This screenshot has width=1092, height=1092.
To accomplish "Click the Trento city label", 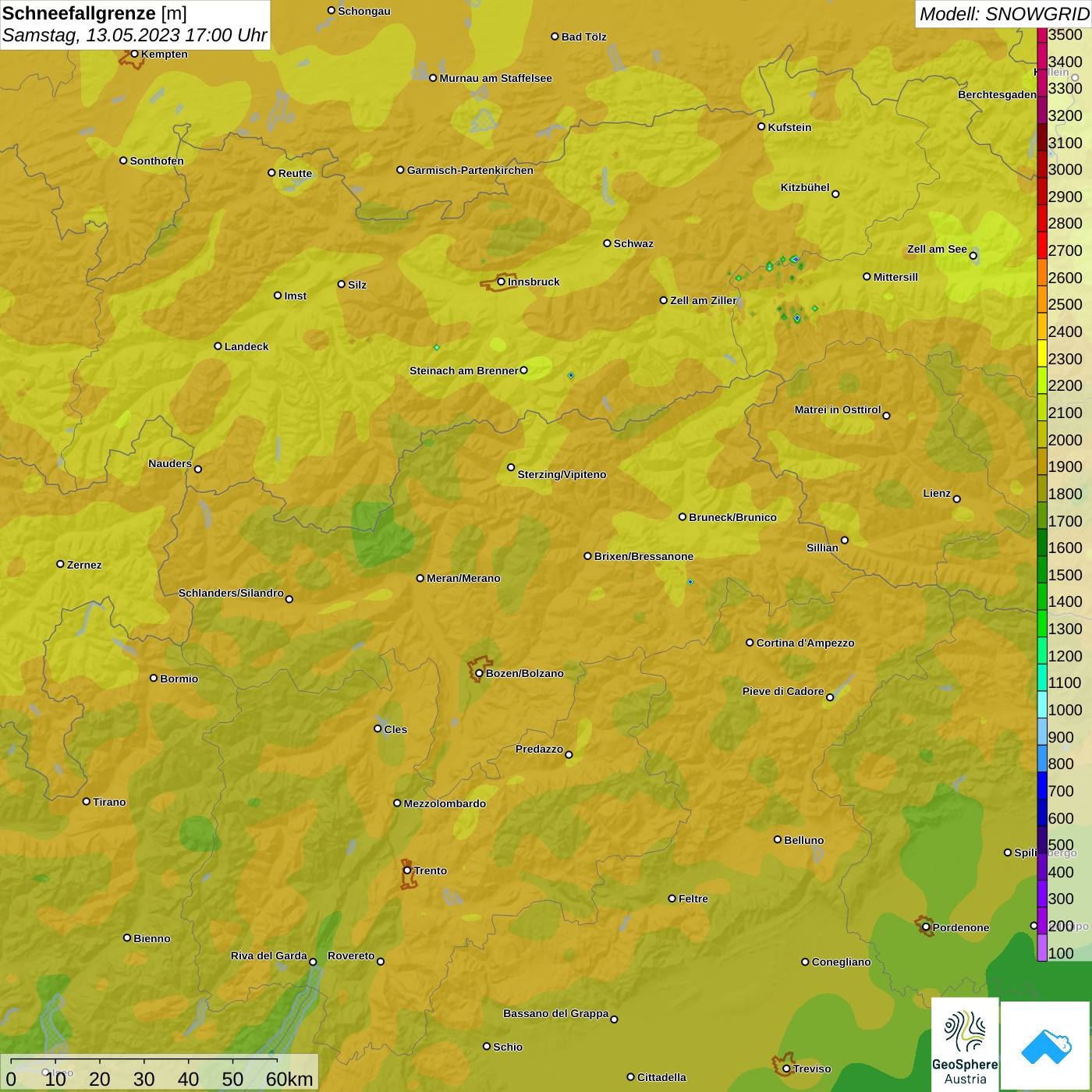I will (431, 870).
